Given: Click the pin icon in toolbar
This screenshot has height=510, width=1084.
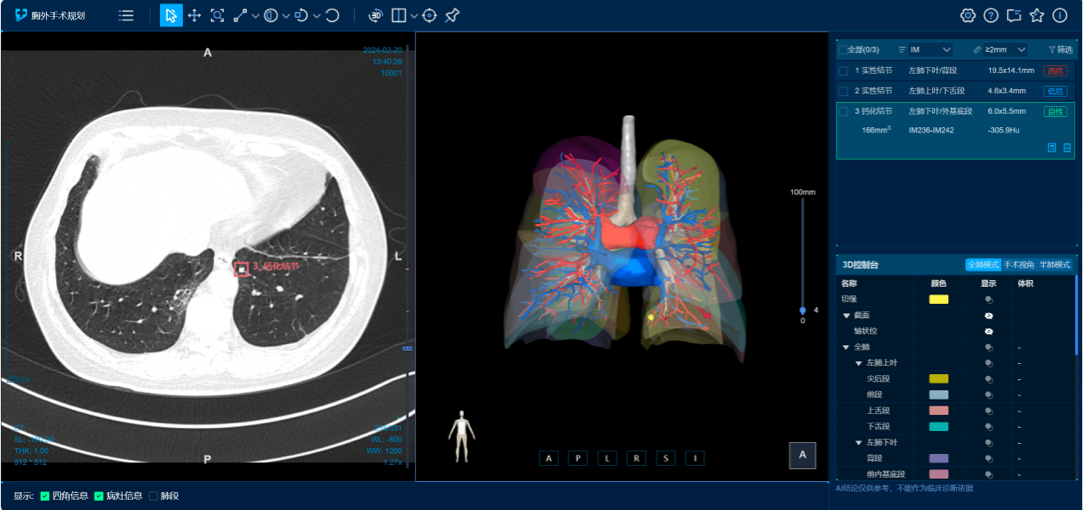Looking at the screenshot, I should point(452,16).
